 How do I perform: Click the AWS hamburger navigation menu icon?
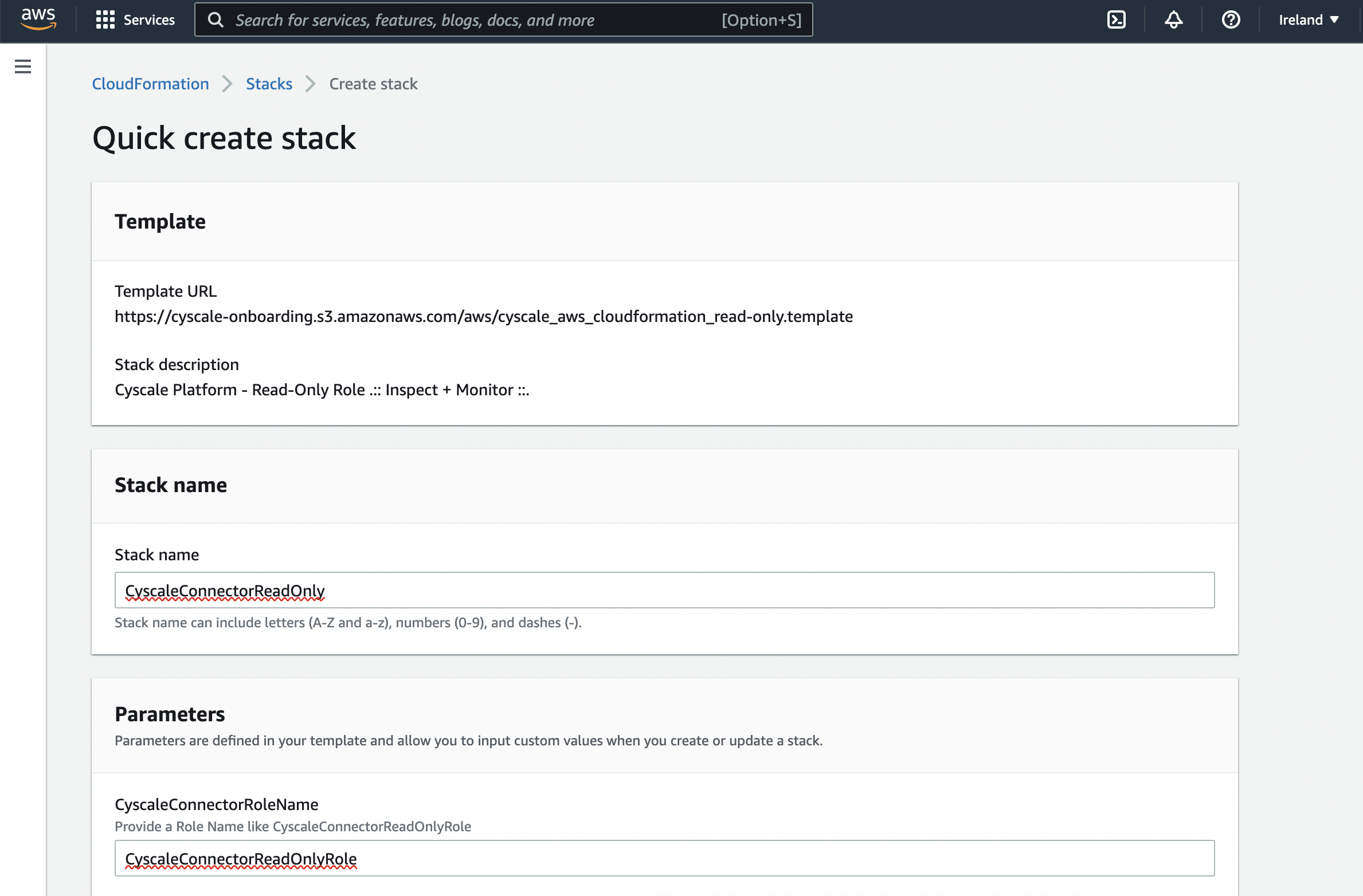(x=23, y=66)
